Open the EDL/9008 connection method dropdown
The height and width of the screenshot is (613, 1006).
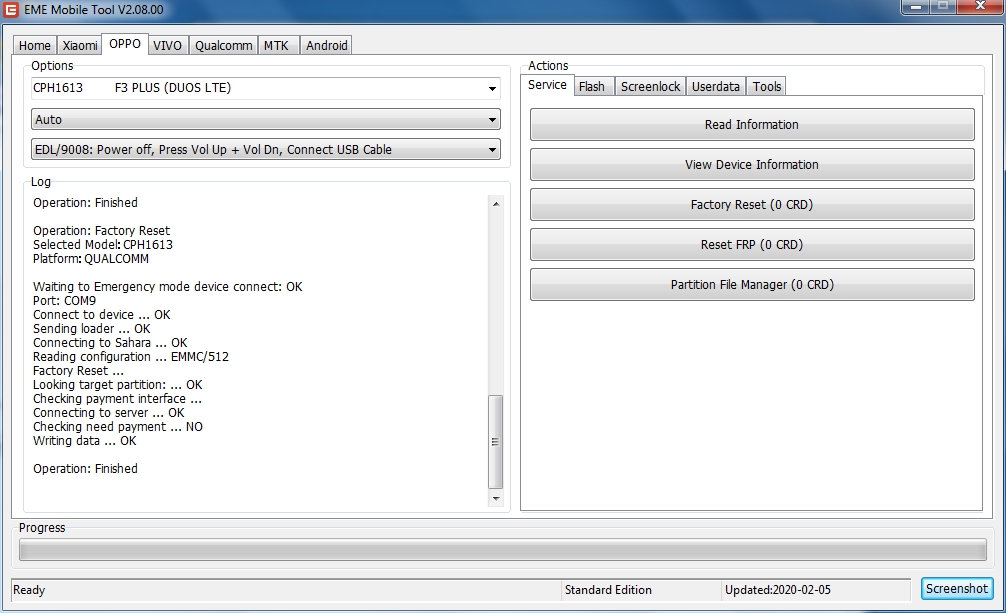coord(266,150)
